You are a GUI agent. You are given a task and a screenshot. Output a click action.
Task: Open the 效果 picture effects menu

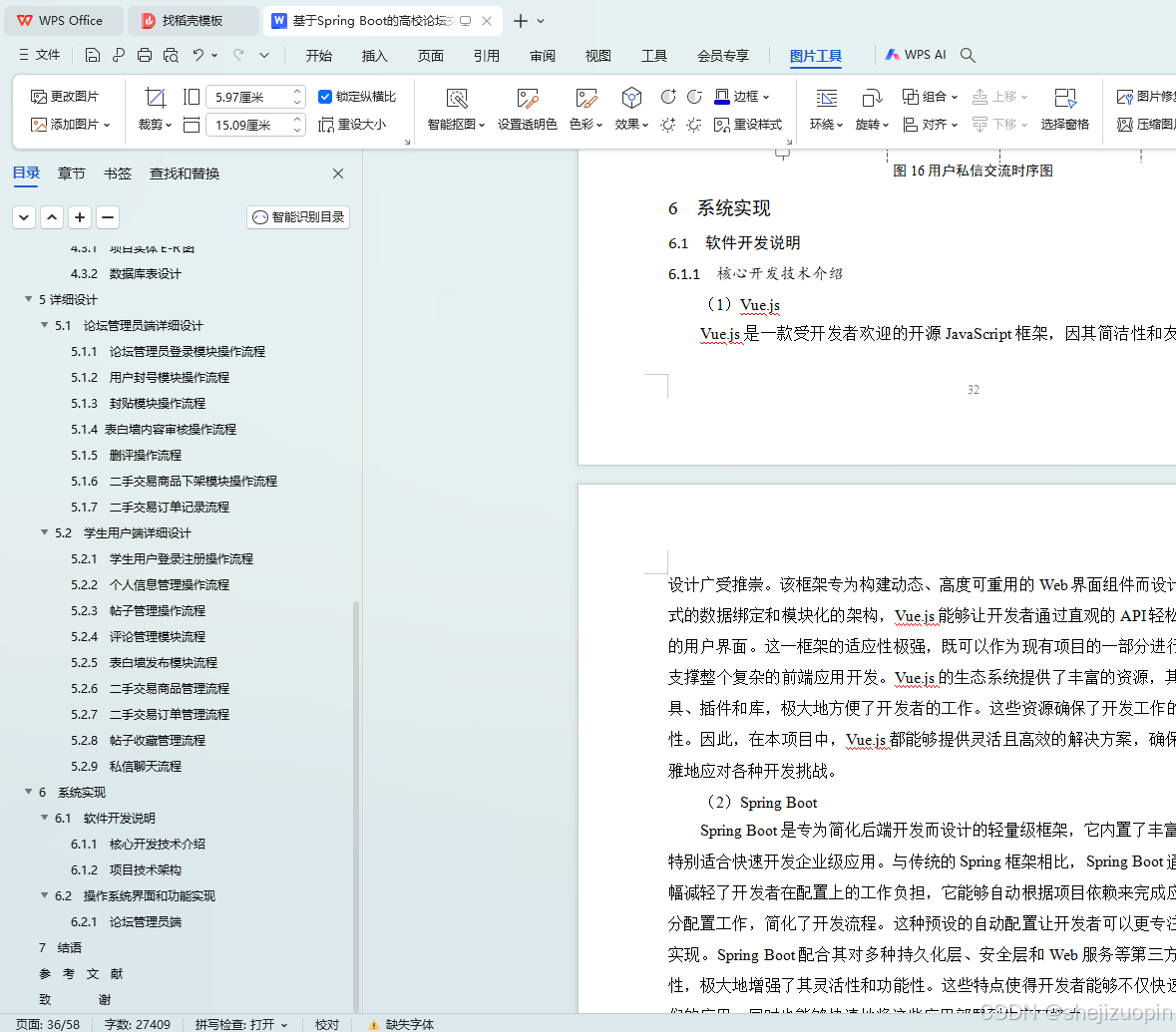coord(631,111)
